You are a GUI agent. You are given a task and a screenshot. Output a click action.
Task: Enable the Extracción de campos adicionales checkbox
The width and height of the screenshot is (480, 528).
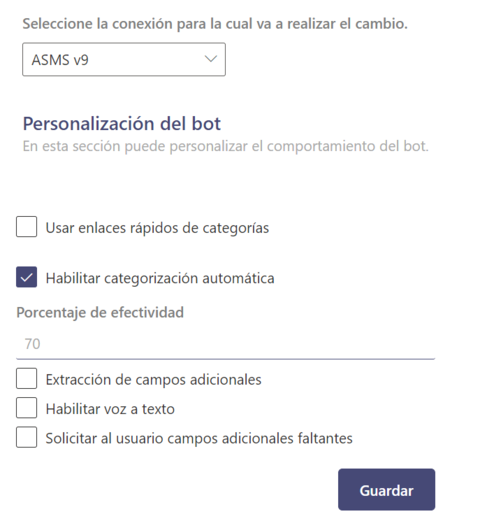click(26, 378)
